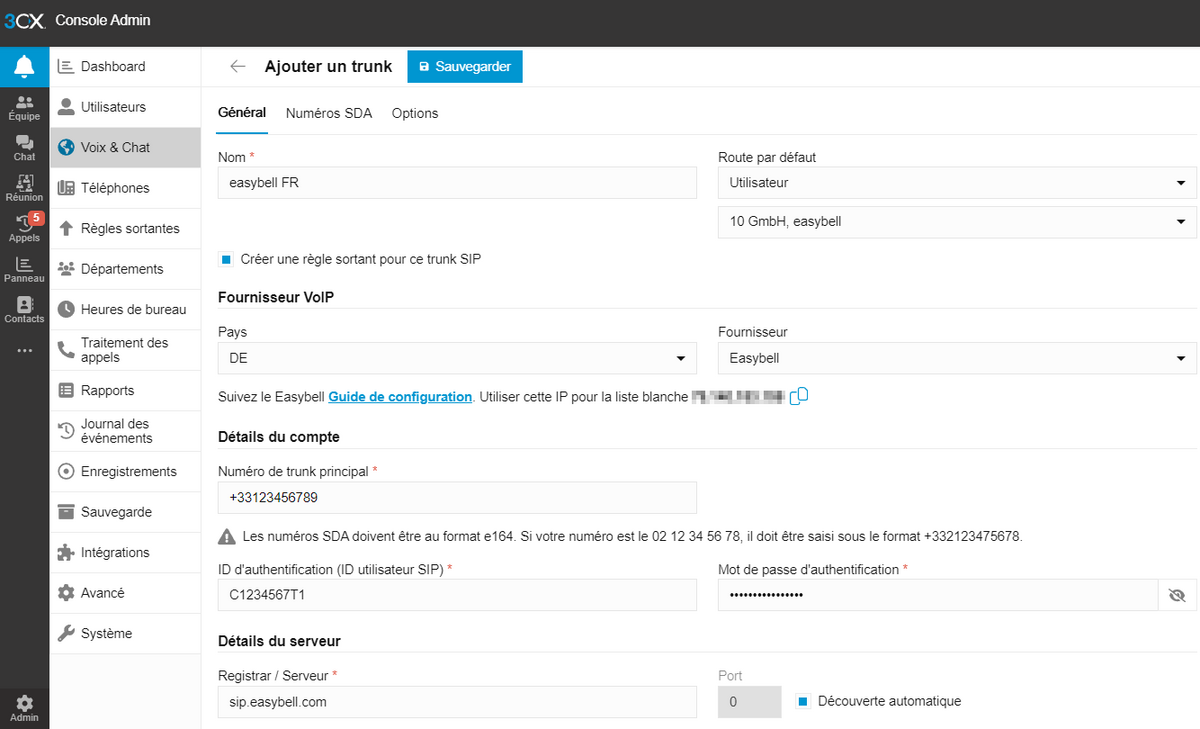The width and height of the screenshot is (1200, 729).
Task: Open the Chat icon in left rail
Action: pyautogui.click(x=24, y=149)
